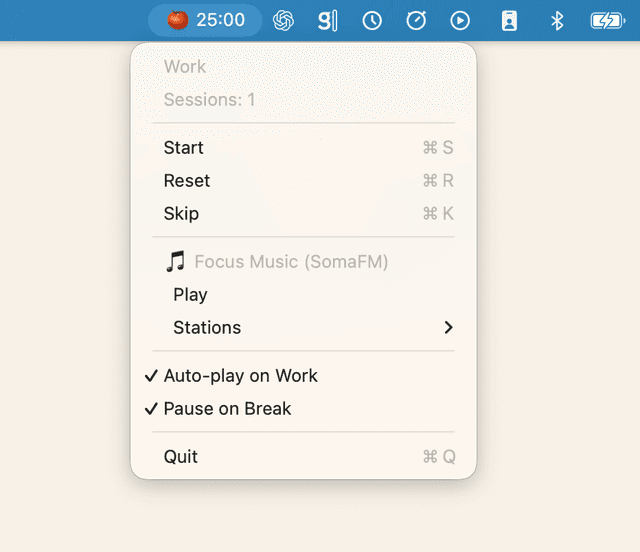Viewport: 640px width, 552px height.
Task: Expand the Stations submenu
Action: click(x=303, y=327)
